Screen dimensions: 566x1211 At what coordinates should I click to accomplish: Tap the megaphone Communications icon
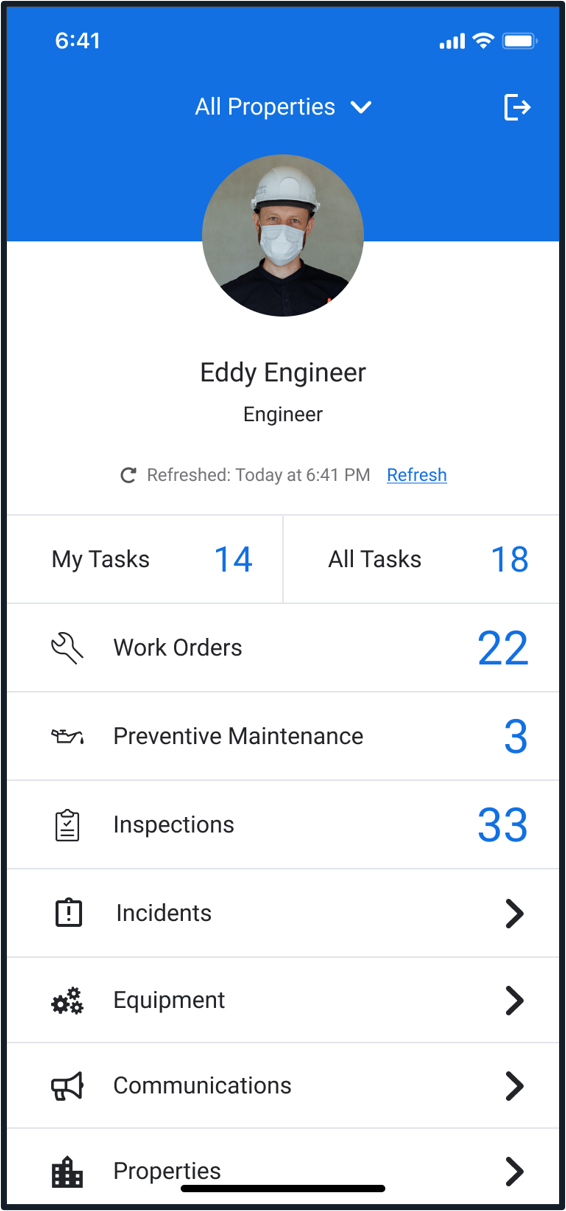click(67, 1087)
